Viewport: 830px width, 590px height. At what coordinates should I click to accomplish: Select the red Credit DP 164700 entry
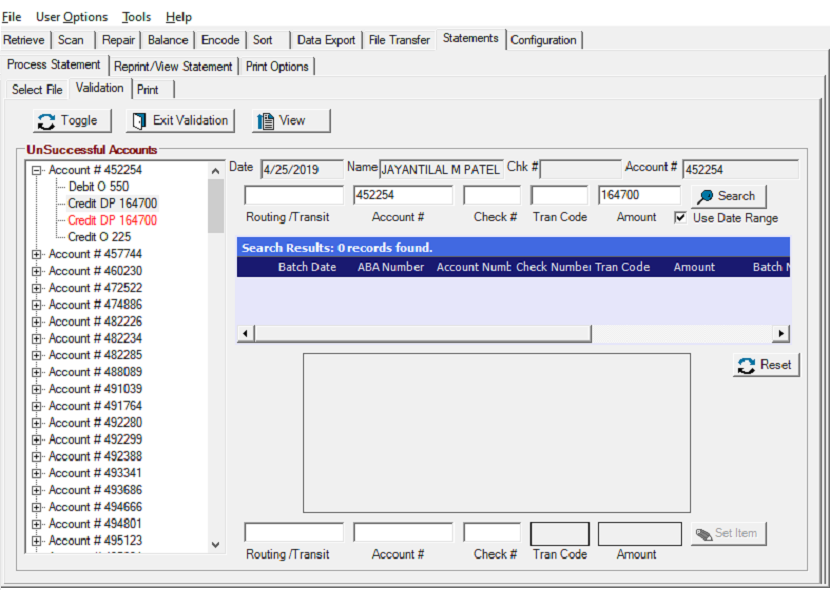pos(112,220)
